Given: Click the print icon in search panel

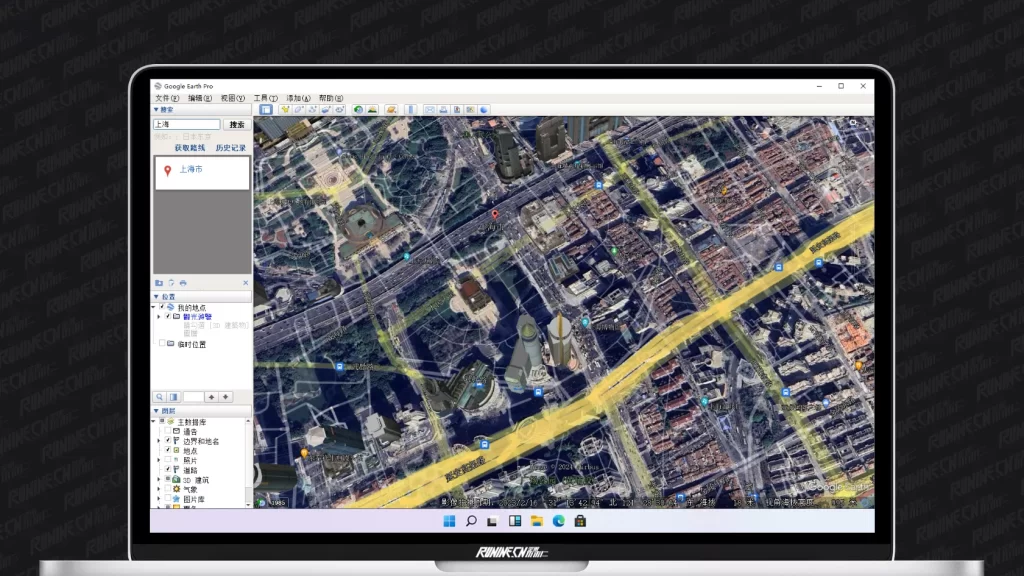Looking at the screenshot, I should pyautogui.click(x=183, y=283).
